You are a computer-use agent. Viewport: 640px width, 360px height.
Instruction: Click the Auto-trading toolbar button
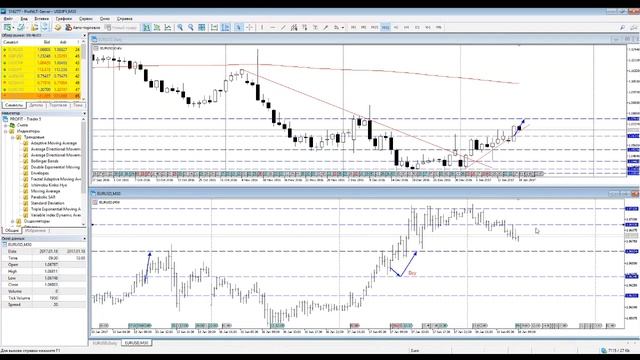(x=83, y=27)
